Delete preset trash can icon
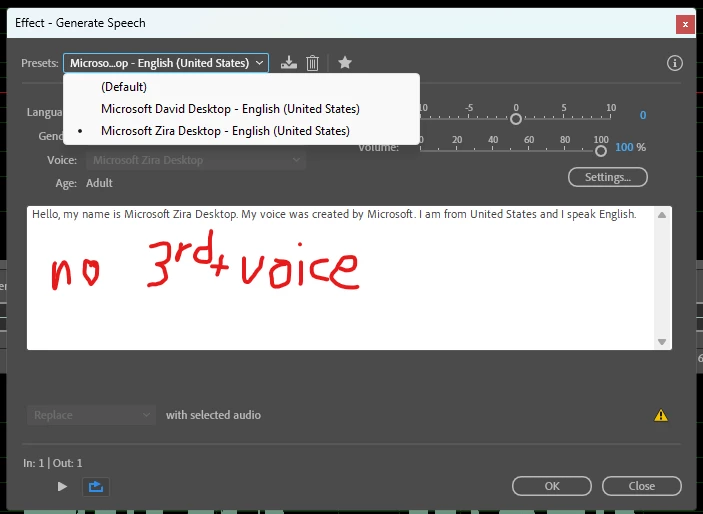Image resolution: width=703 pixels, height=514 pixels. (312, 63)
